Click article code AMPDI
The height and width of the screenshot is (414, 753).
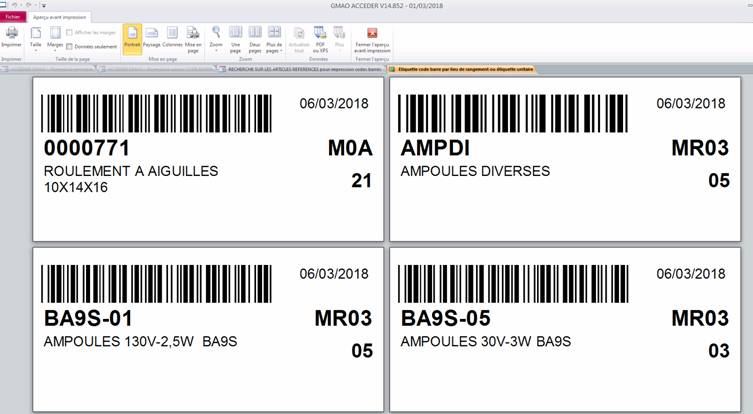(x=436, y=148)
